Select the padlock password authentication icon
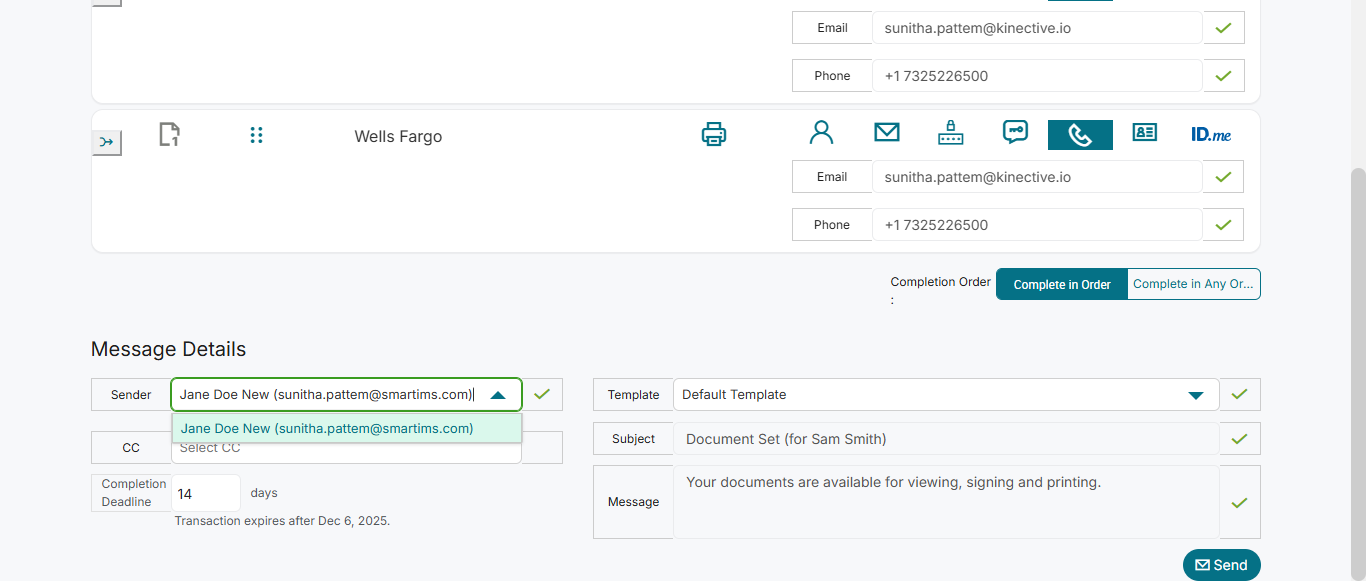 950,133
